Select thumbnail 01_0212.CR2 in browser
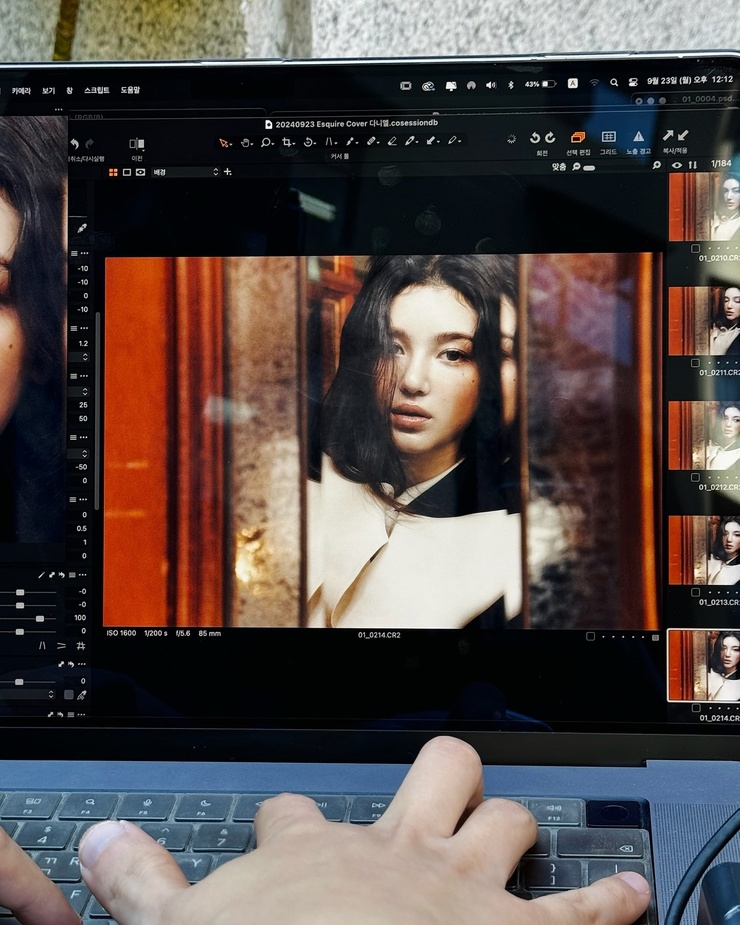This screenshot has height=925, width=740. (704, 436)
